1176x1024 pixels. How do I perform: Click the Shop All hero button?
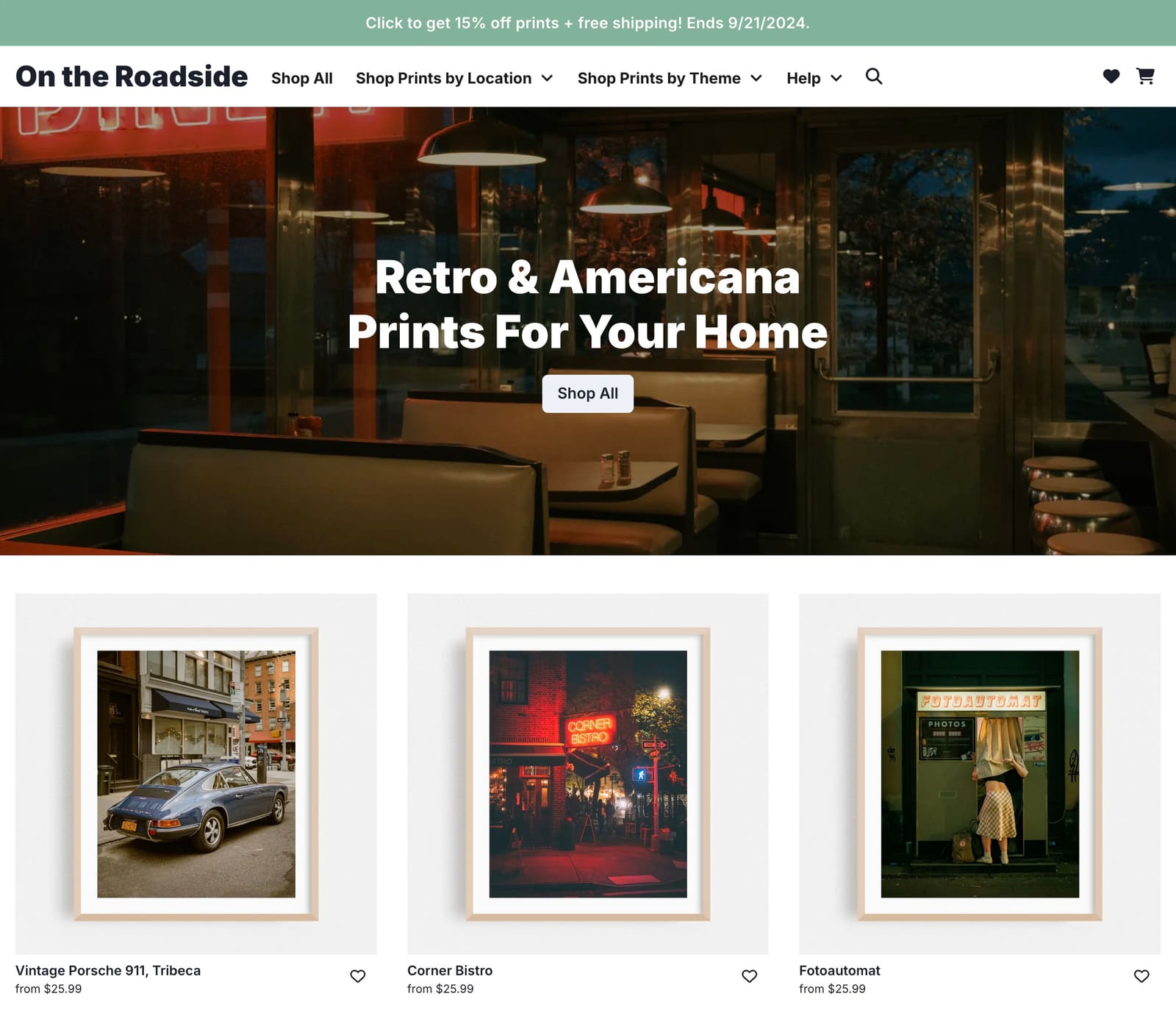(588, 393)
